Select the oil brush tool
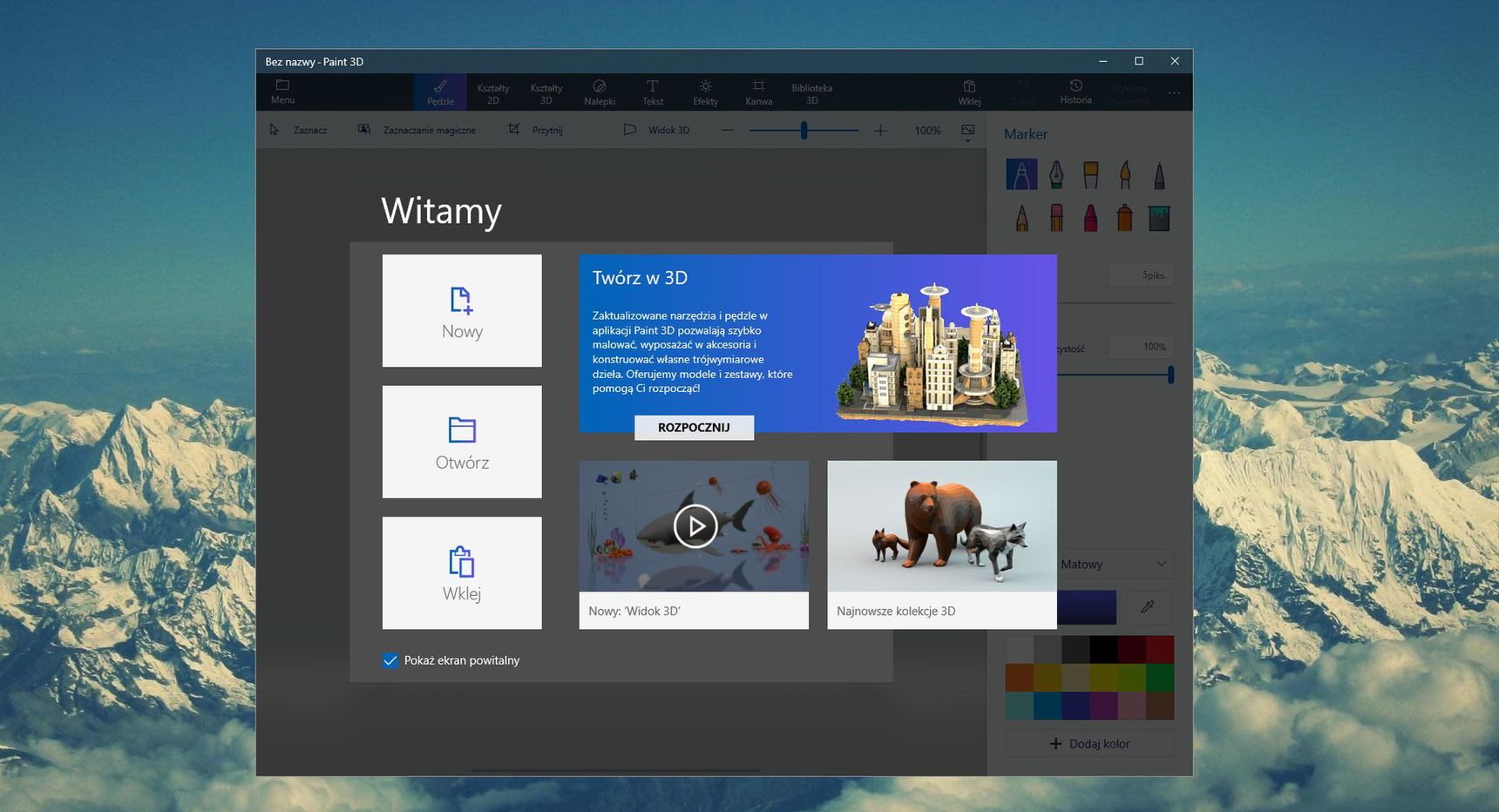Viewport: 1499px width, 812px height. [x=1090, y=174]
